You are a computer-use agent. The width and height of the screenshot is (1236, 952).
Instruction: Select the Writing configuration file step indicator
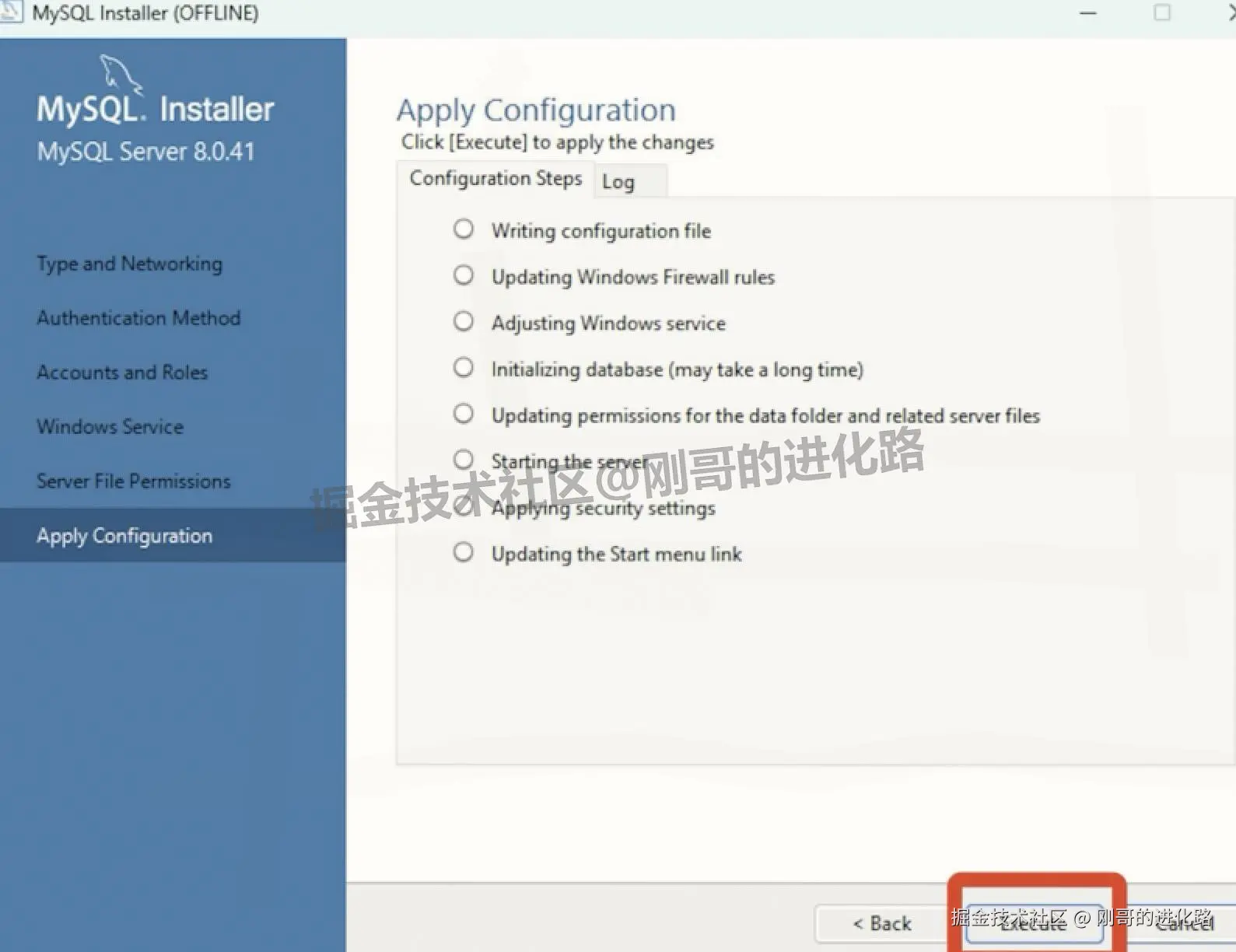pyautogui.click(x=464, y=229)
